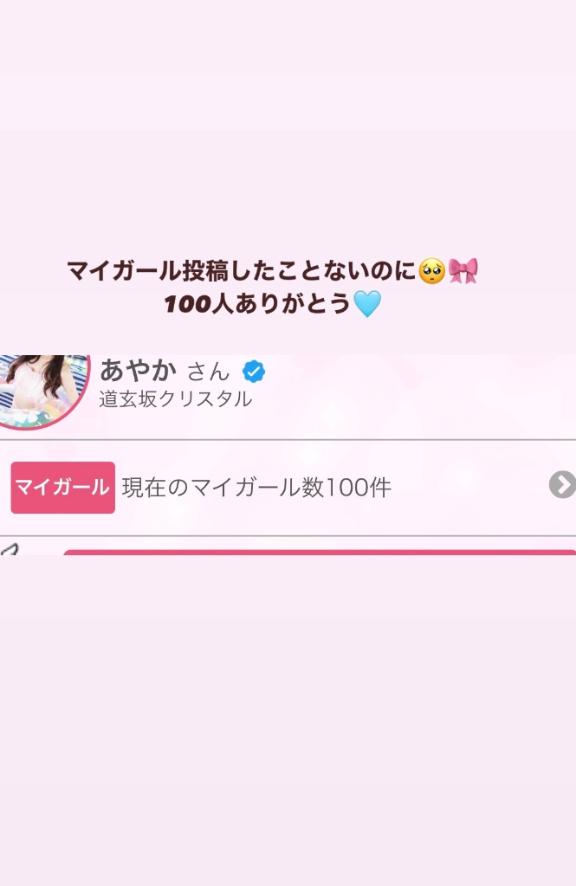Click the caption line マイガール投稿したことないのに
Screen dimensions: 576x886
click(242, 271)
